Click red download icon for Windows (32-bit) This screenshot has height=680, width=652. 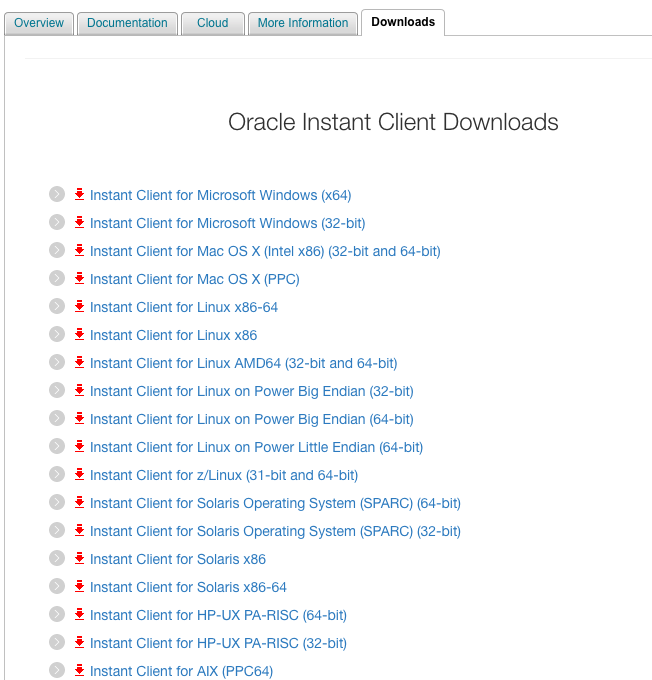(x=79, y=222)
